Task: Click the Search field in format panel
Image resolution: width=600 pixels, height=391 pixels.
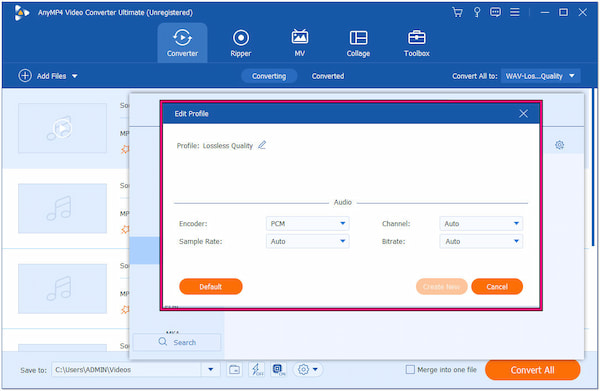Action: tap(177, 342)
